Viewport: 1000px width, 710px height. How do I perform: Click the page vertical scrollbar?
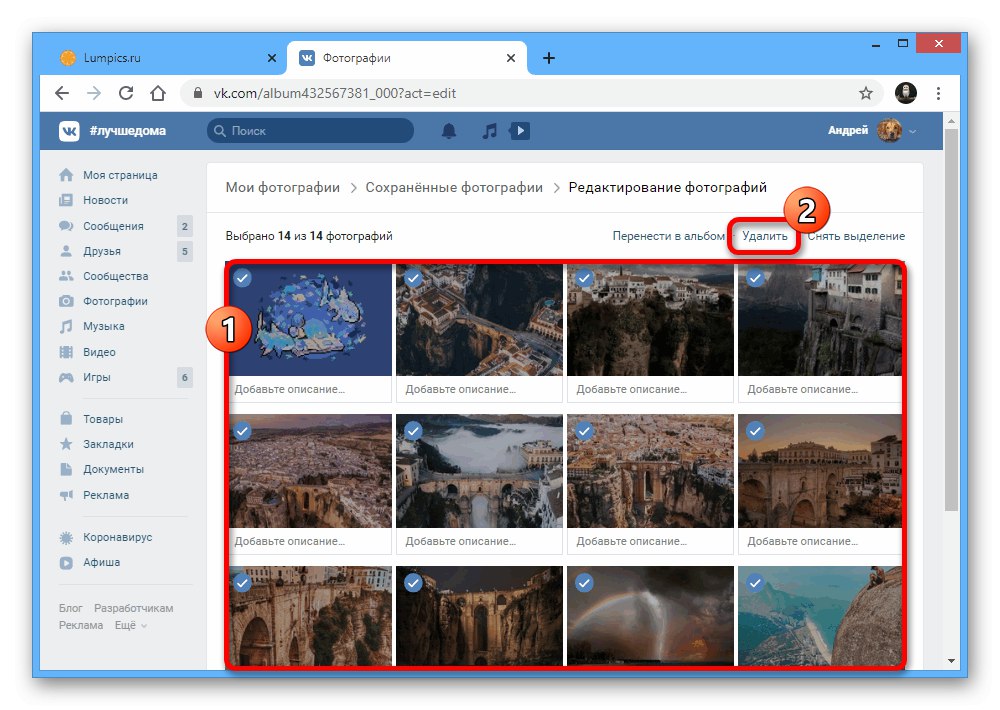click(x=951, y=320)
